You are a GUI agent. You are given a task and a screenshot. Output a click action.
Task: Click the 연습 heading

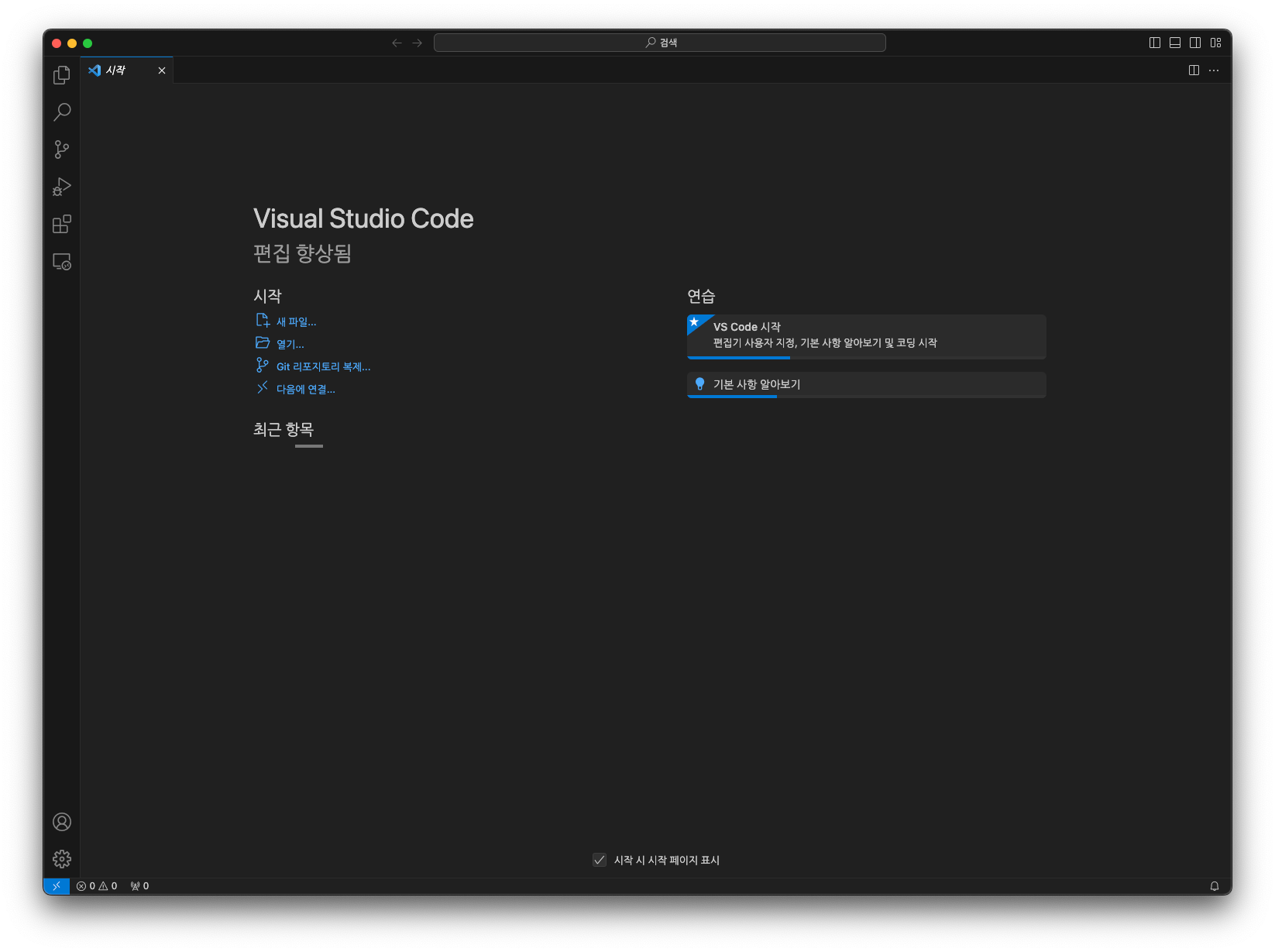click(701, 296)
